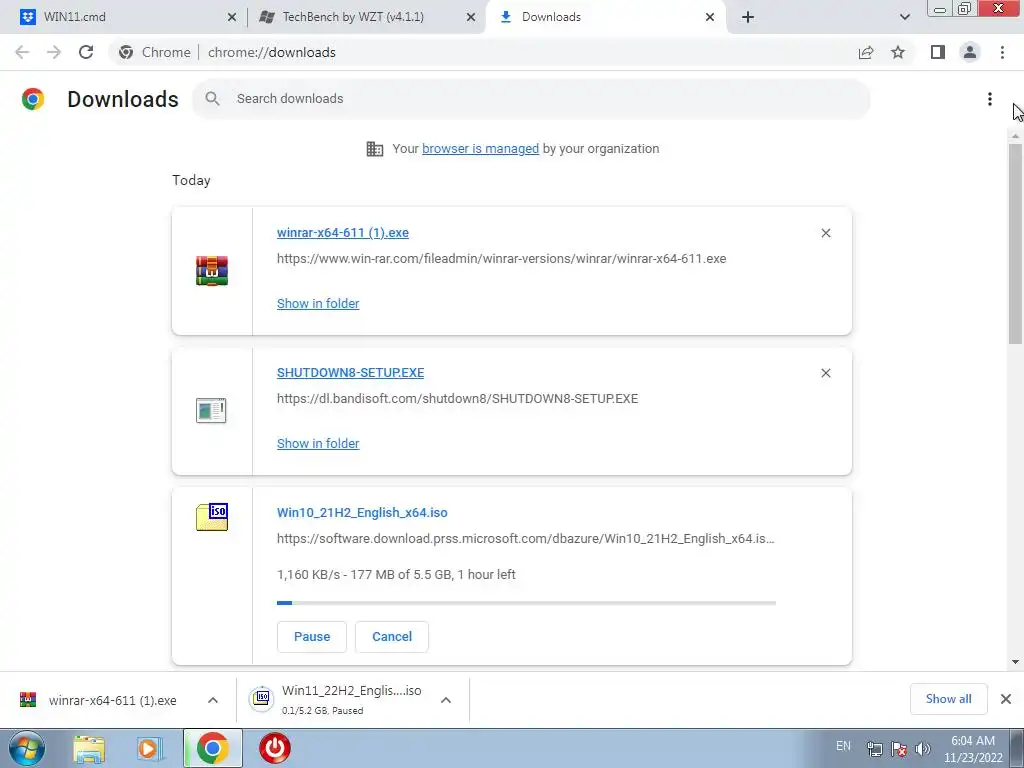Open the side panel icon
Viewport: 1024px width, 768px height.
pos(938,52)
